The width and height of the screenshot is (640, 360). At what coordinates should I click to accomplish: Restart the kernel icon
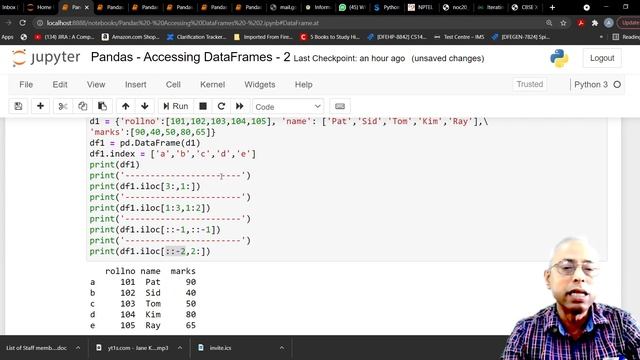(x=221, y=106)
